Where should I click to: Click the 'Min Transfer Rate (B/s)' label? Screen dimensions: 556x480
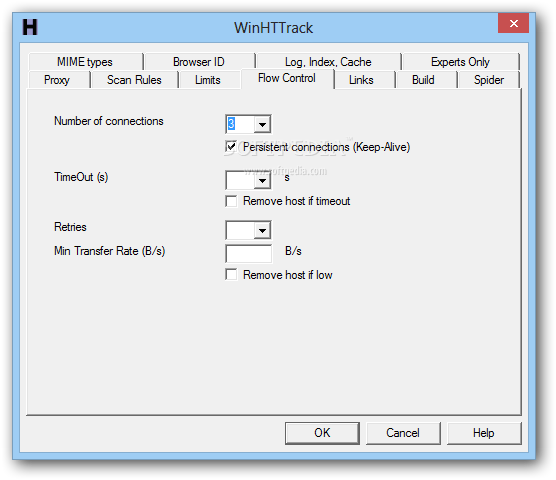[110, 251]
